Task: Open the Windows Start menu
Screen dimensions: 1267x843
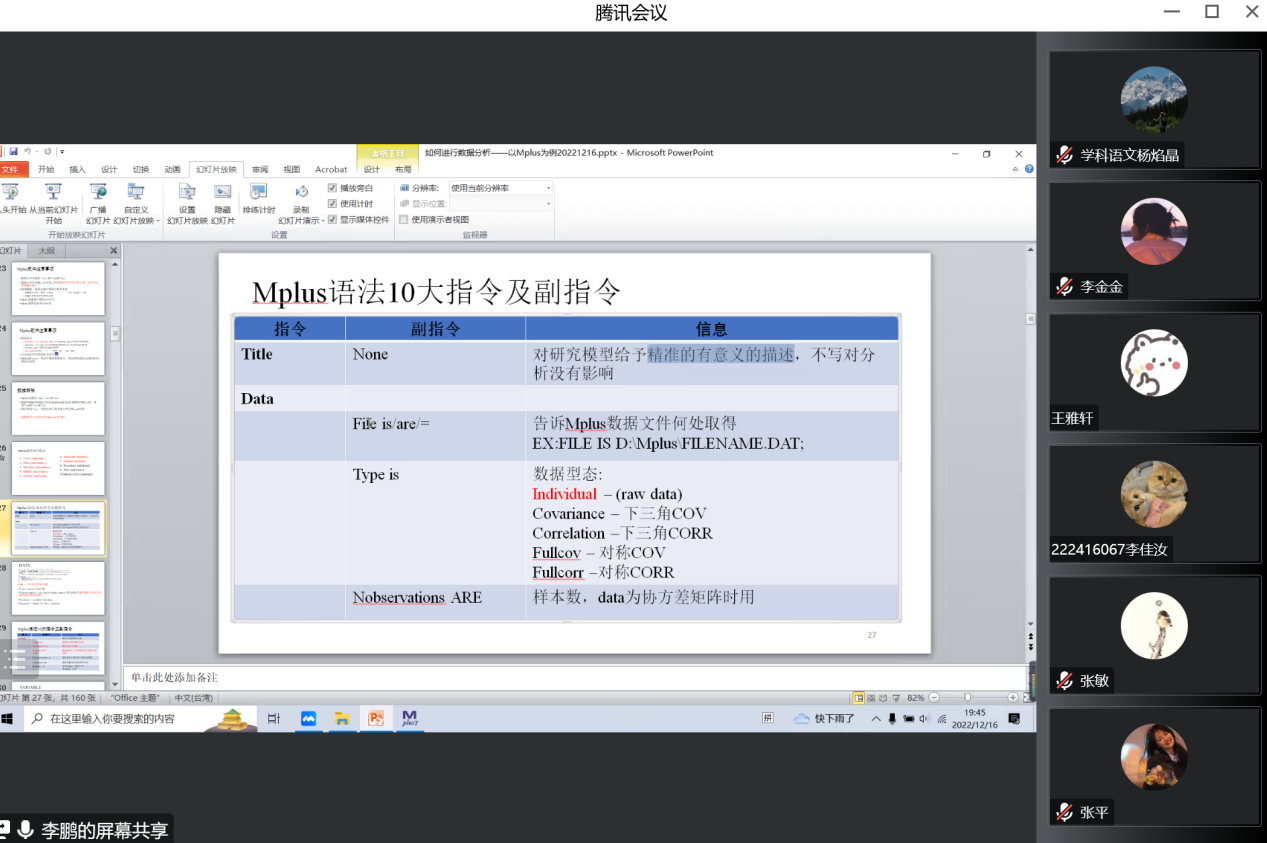Action: point(7,718)
